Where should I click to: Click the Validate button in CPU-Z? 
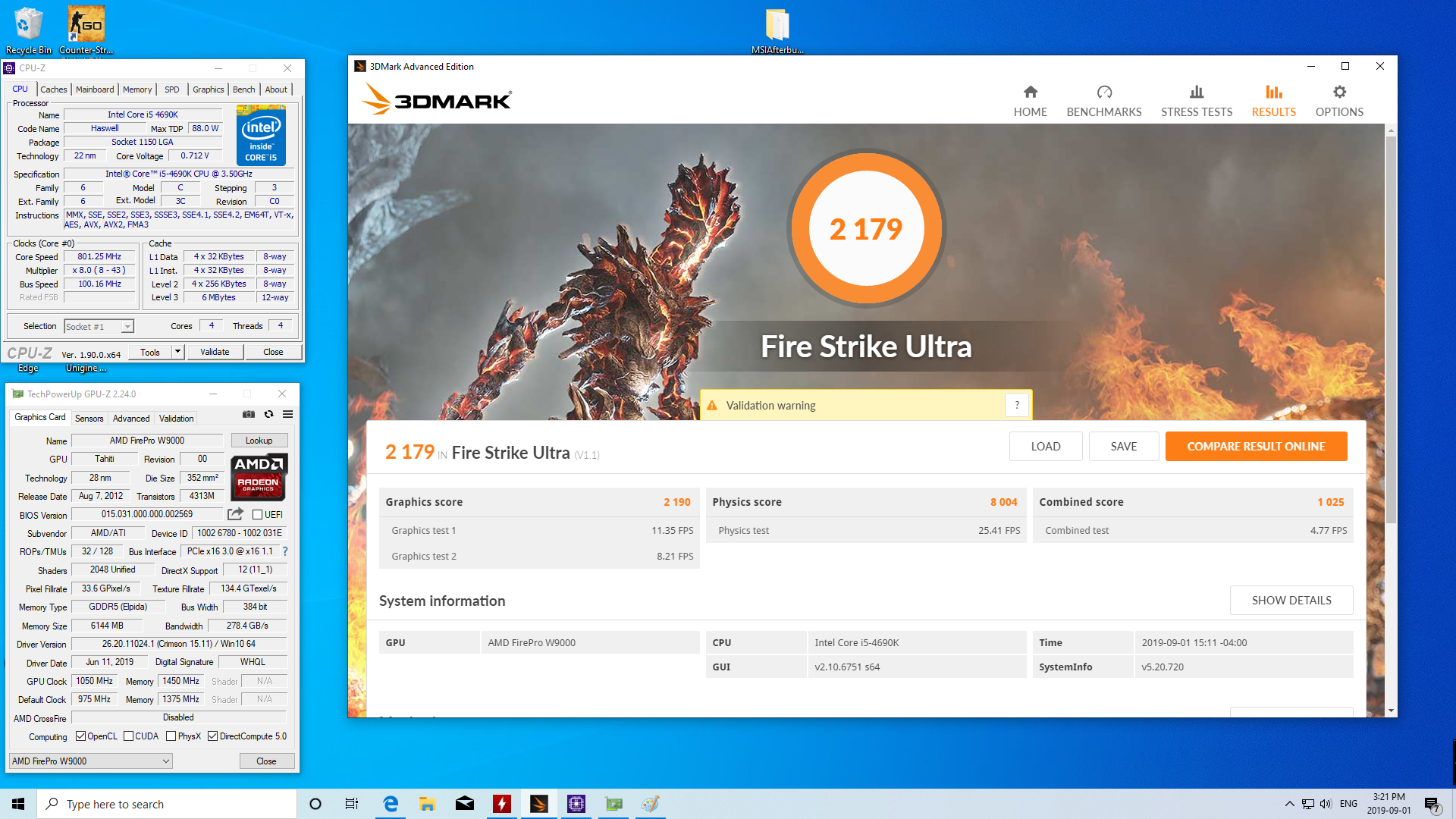click(x=215, y=352)
